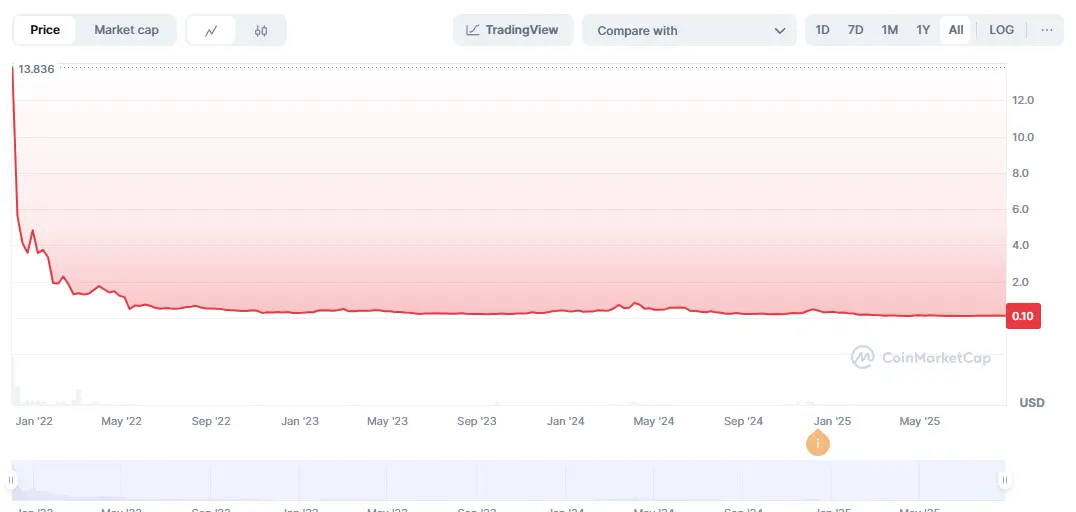Set the time range to 1D

(822, 30)
